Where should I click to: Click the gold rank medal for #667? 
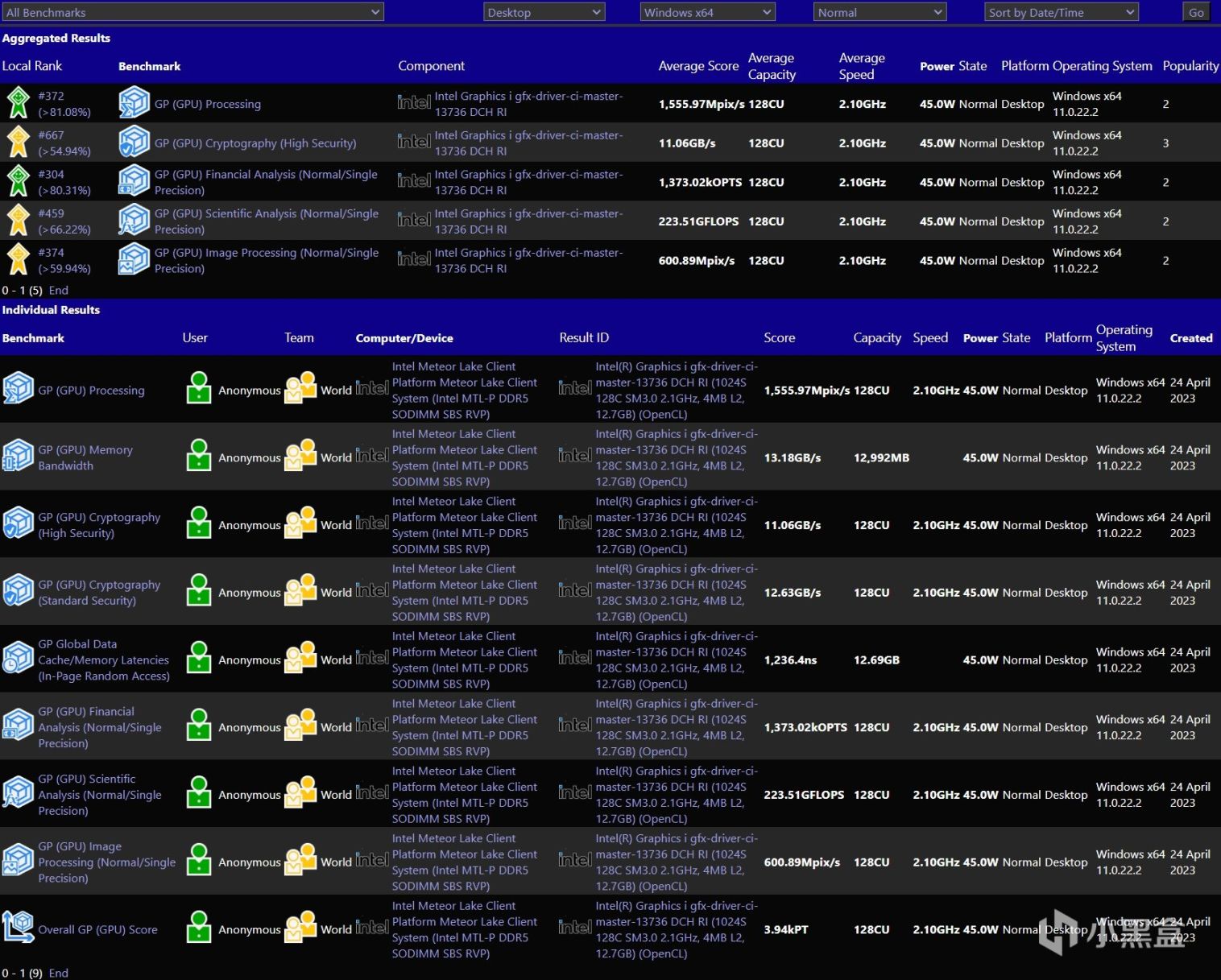(18, 143)
